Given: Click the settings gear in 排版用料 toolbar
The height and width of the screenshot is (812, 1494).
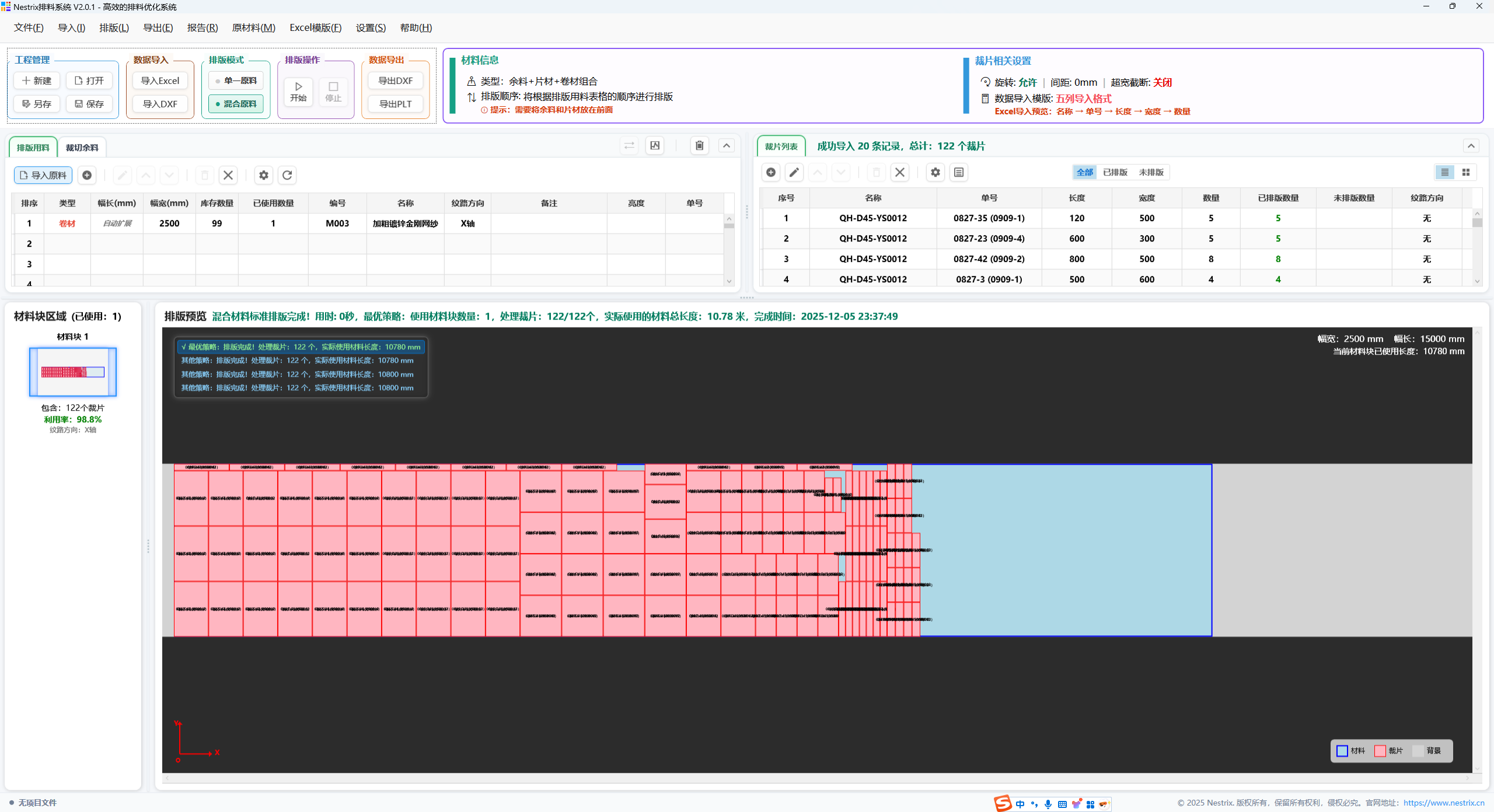Looking at the screenshot, I should (x=264, y=175).
